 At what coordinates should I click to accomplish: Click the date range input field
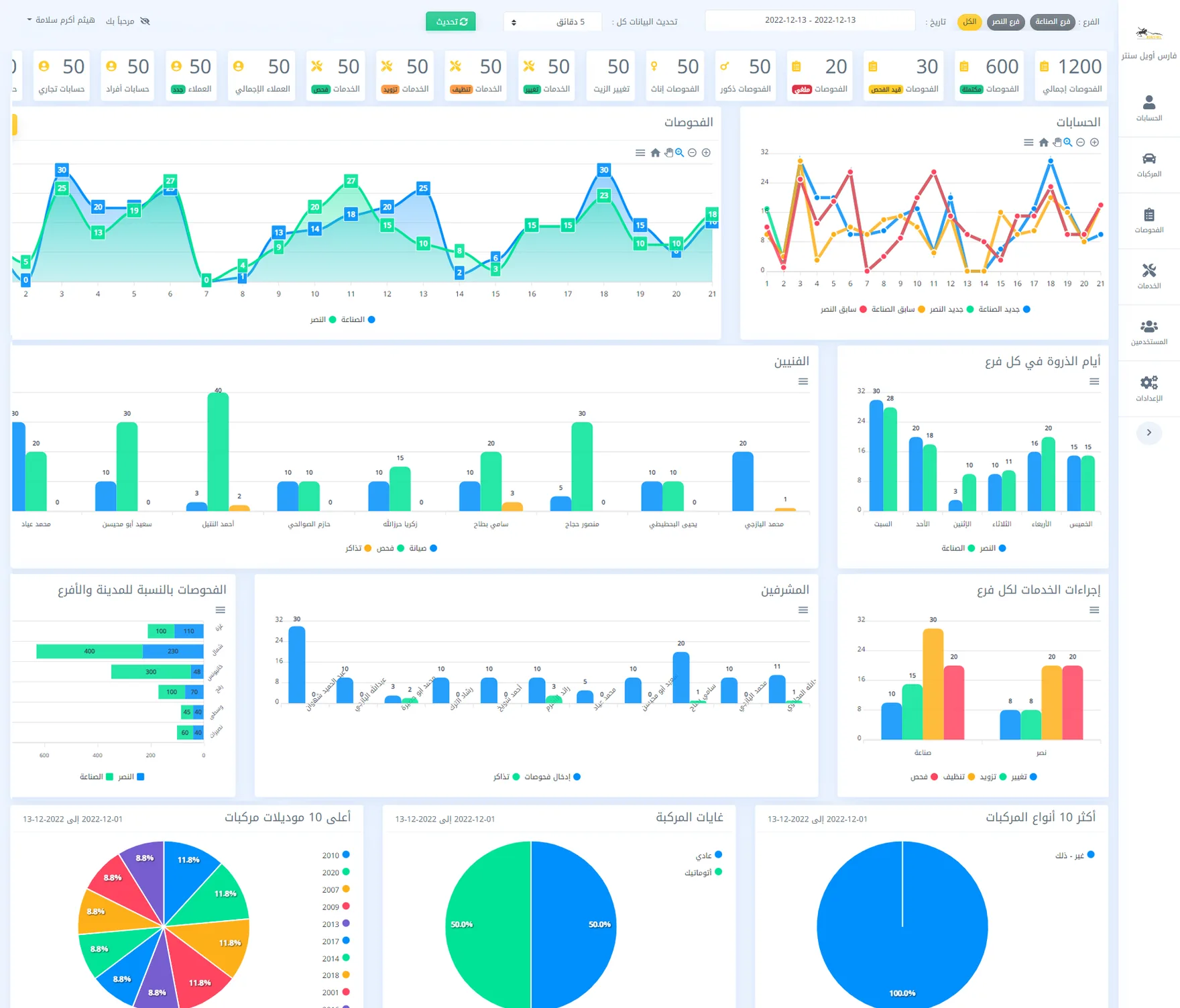(x=810, y=21)
